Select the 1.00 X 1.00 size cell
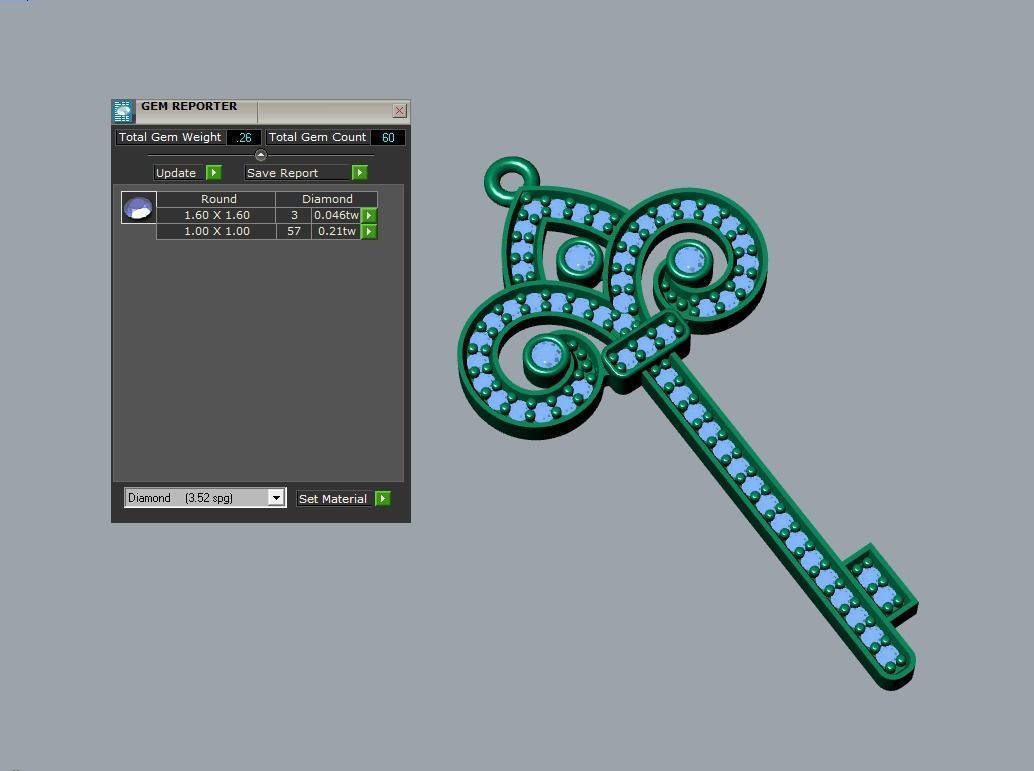 click(216, 231)
